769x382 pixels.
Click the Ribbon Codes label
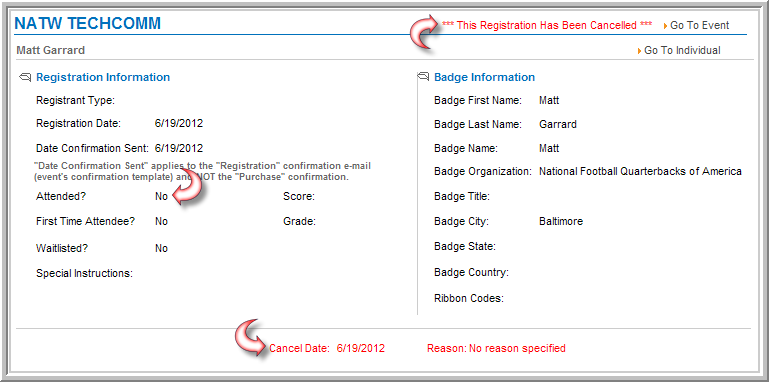point(469,298)
